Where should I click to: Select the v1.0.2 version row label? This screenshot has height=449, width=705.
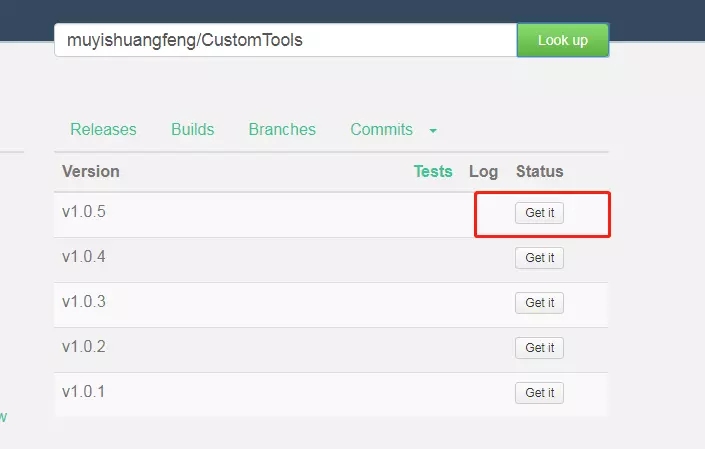(84, 346)
